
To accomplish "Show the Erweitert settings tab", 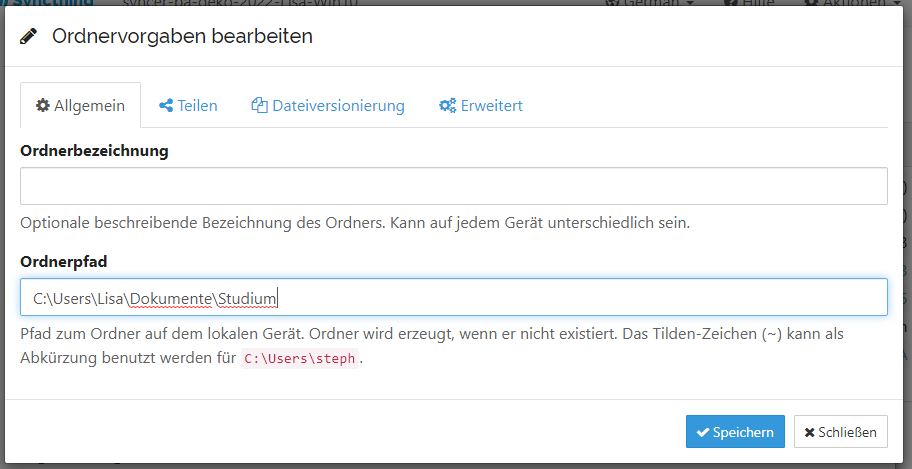I will click(481, 105).
